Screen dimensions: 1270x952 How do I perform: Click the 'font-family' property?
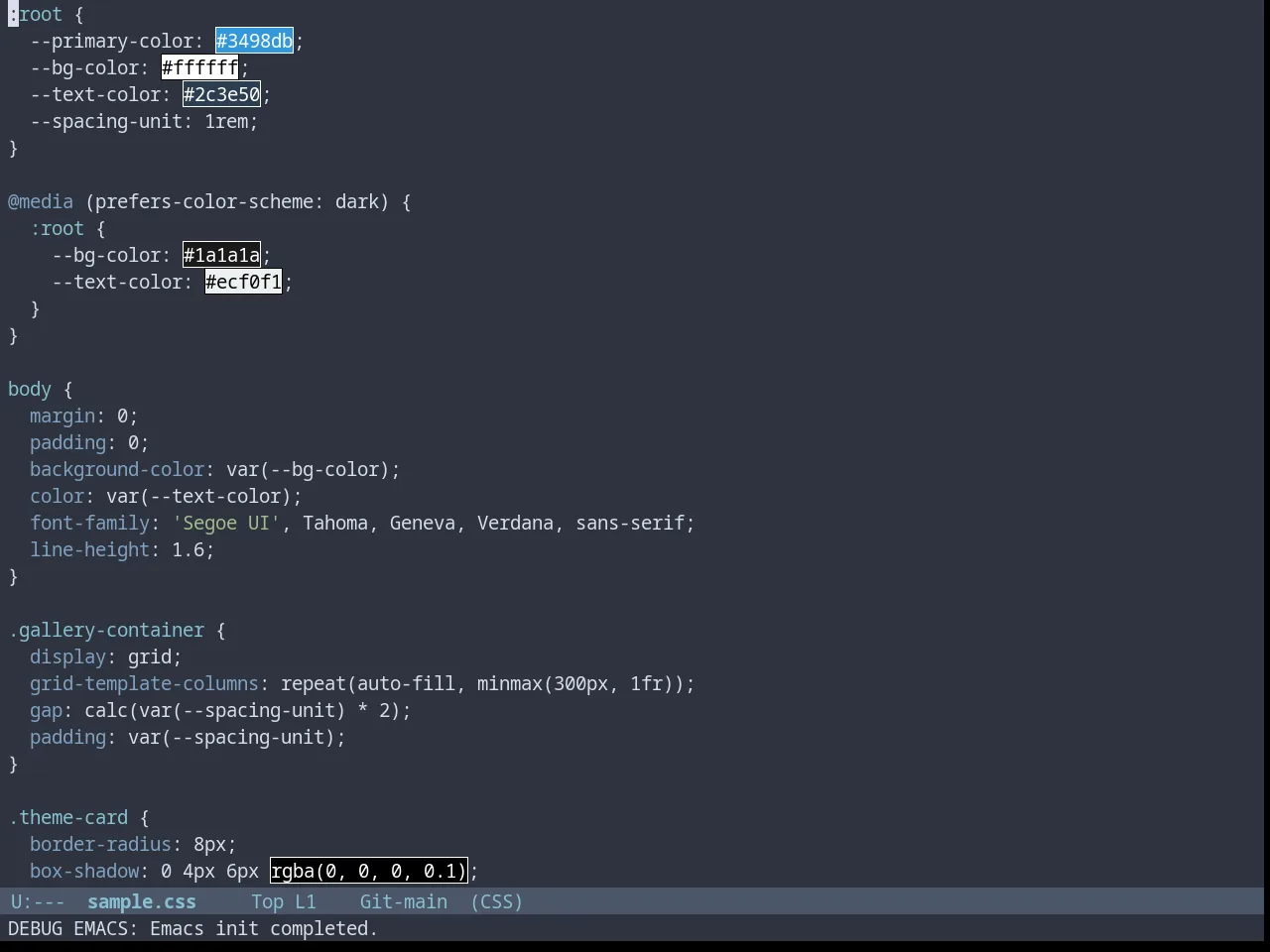(x=89, y=523)
